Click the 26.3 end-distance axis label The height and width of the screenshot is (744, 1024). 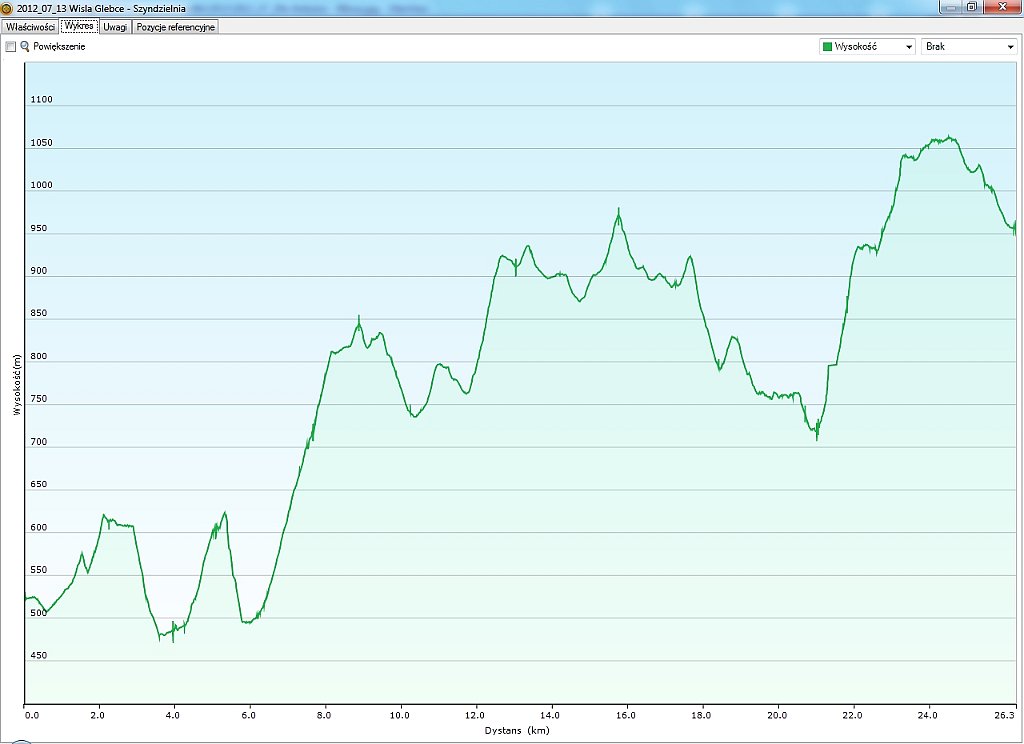coord(1005,715)
